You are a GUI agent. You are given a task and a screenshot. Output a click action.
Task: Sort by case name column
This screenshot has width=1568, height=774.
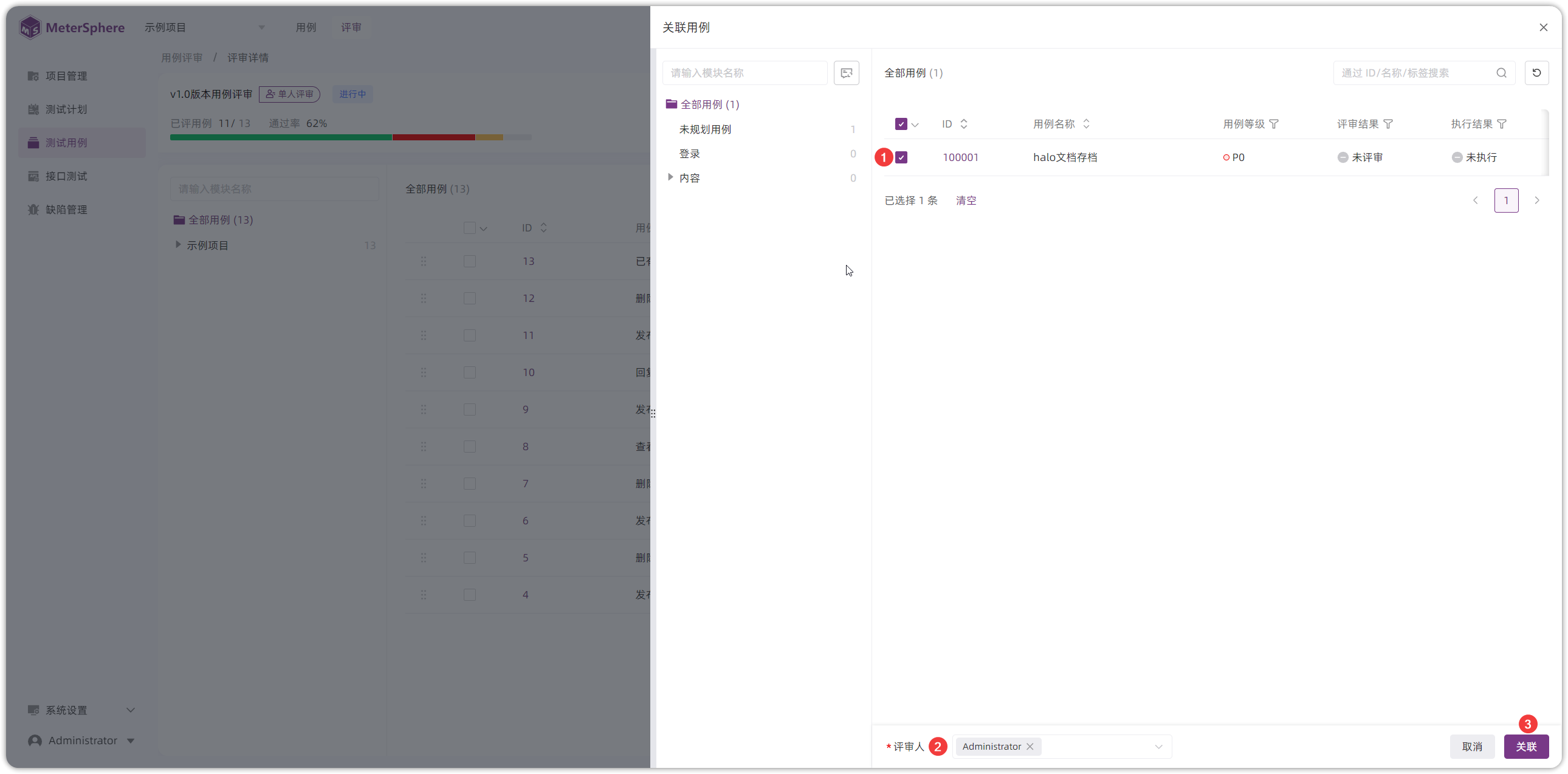click(1086, 124)
